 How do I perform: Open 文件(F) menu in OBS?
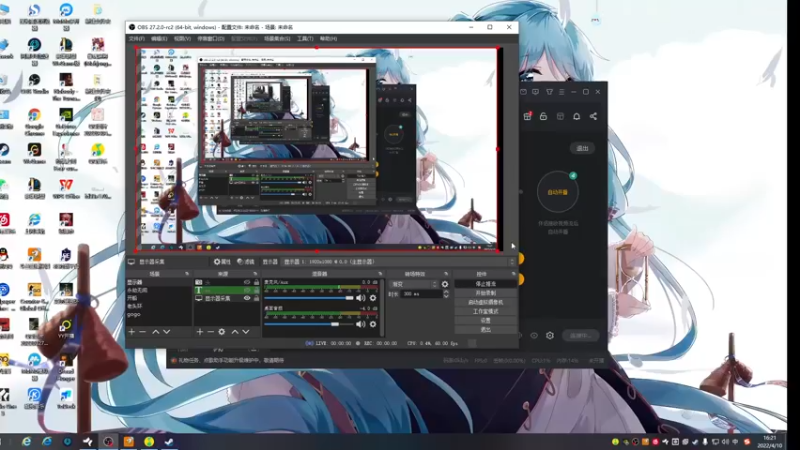pyautogui.click(x=137, y=39)
